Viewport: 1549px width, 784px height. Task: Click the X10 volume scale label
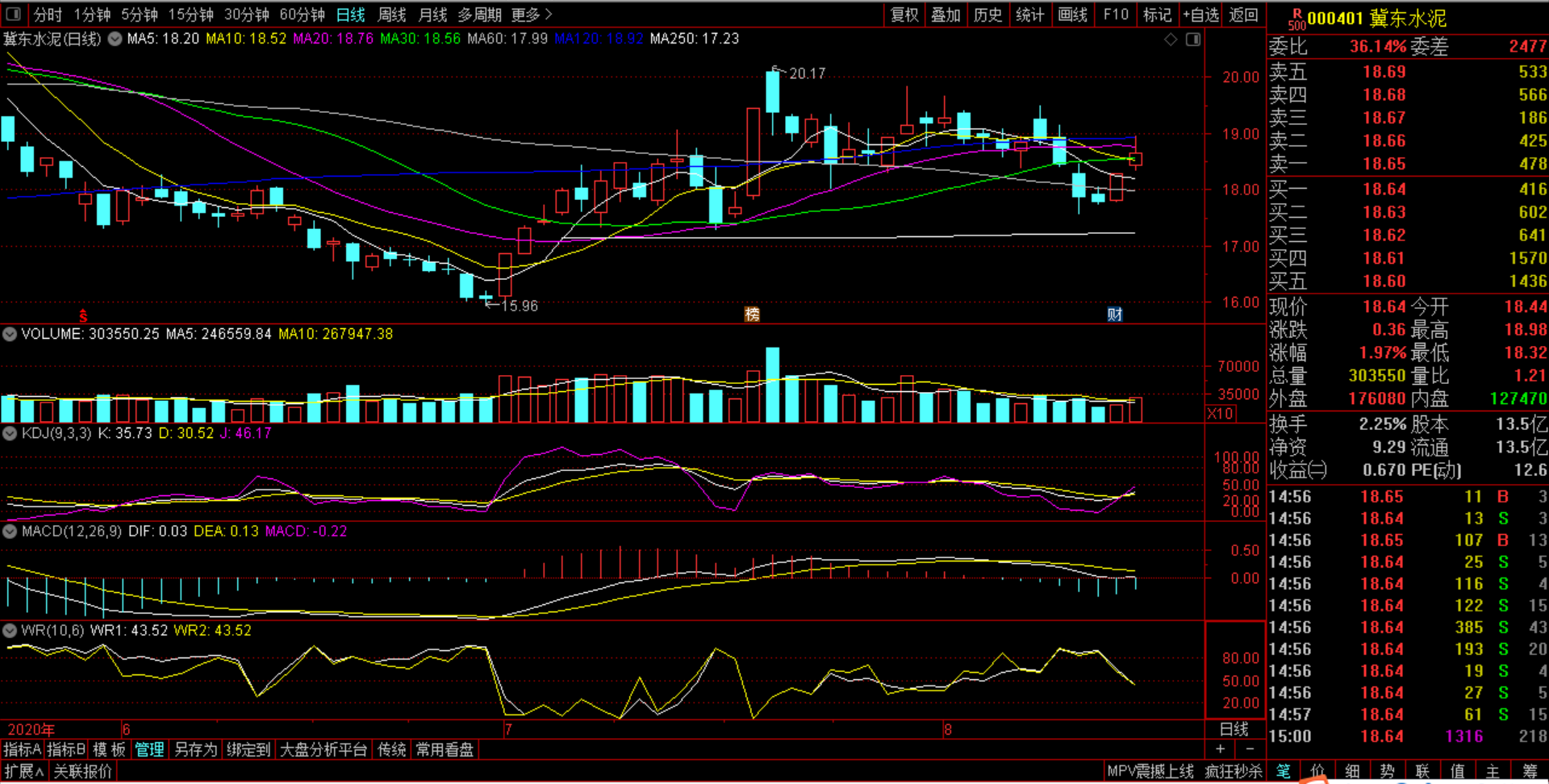click(1220, 414)
